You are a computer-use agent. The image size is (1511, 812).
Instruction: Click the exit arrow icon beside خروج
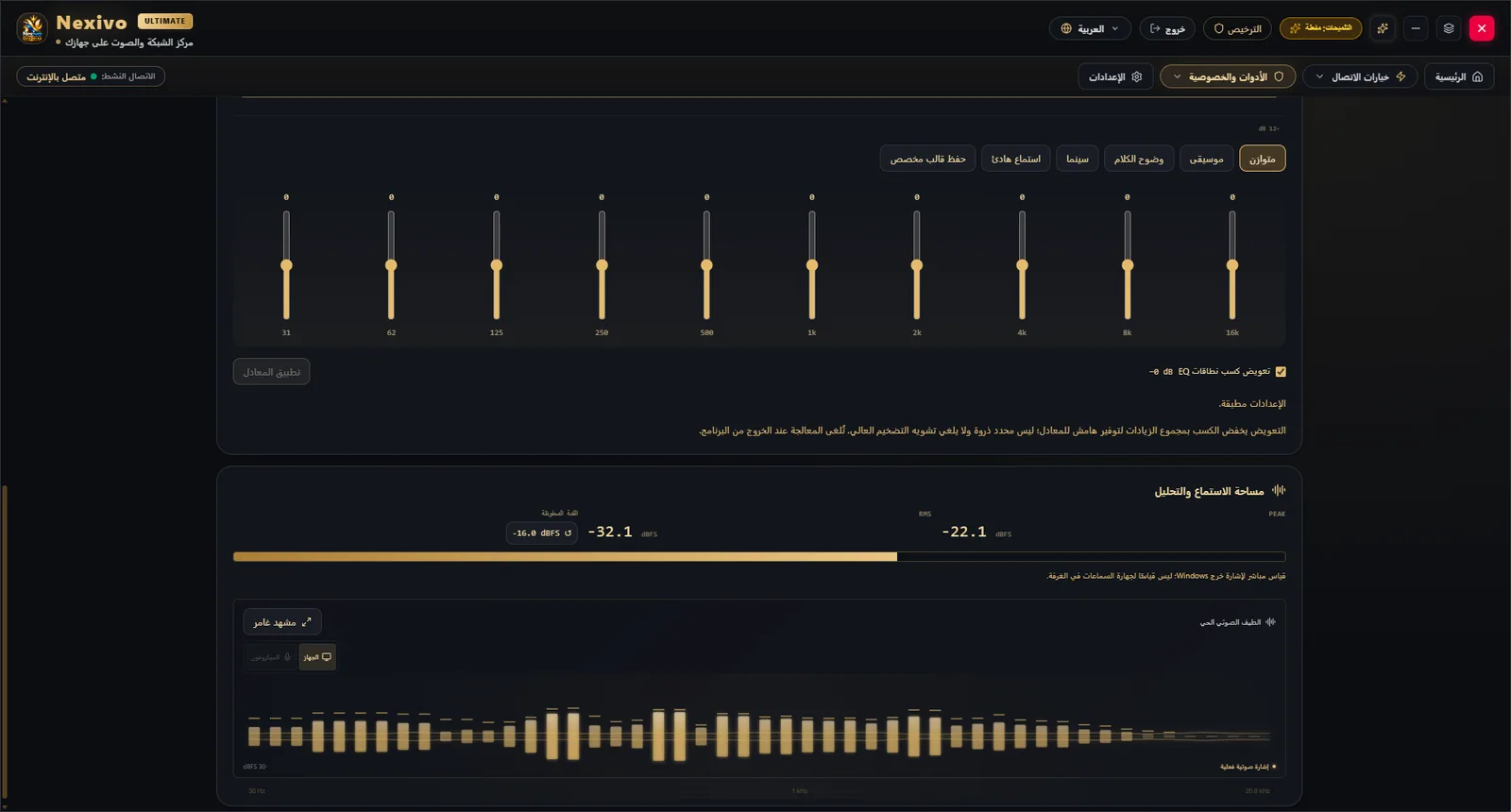point(1154,29)
